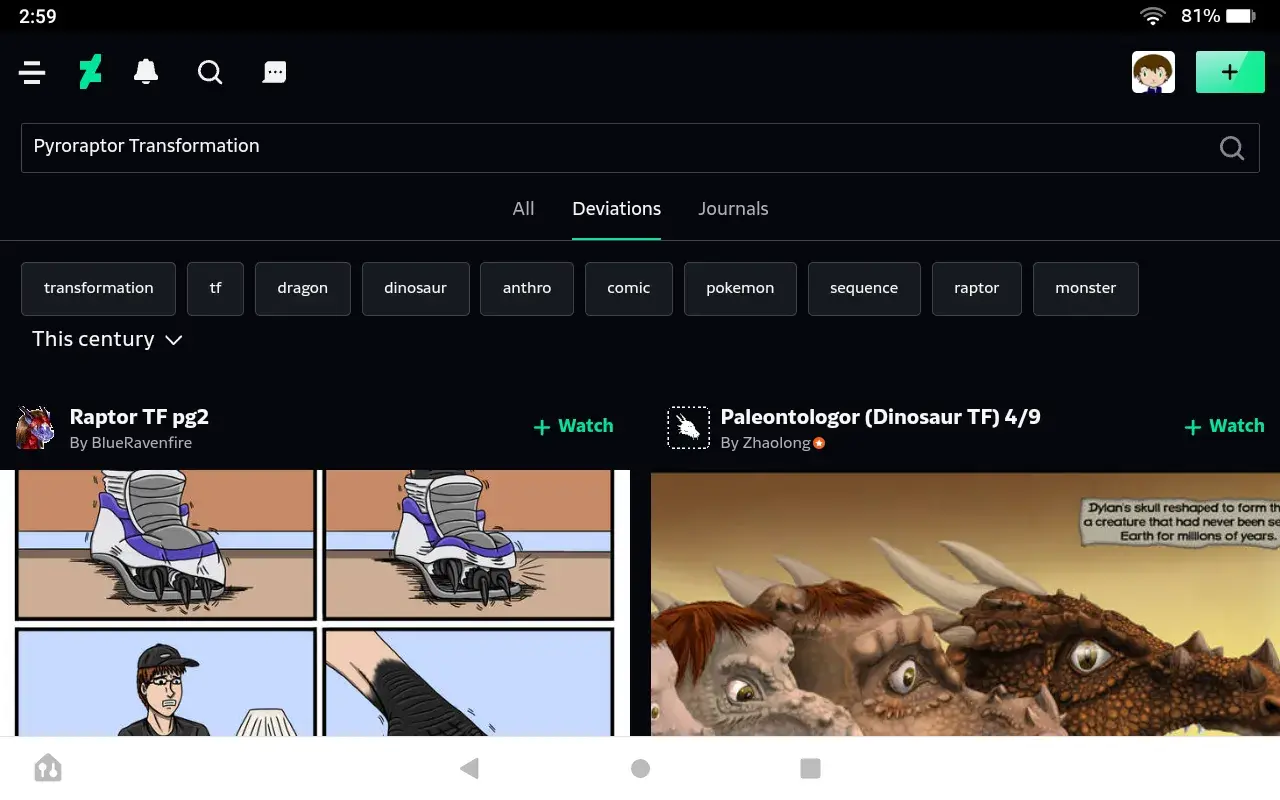Submit search with the search field magnifier
The image size is (1280, 800).
(1232, 148)
